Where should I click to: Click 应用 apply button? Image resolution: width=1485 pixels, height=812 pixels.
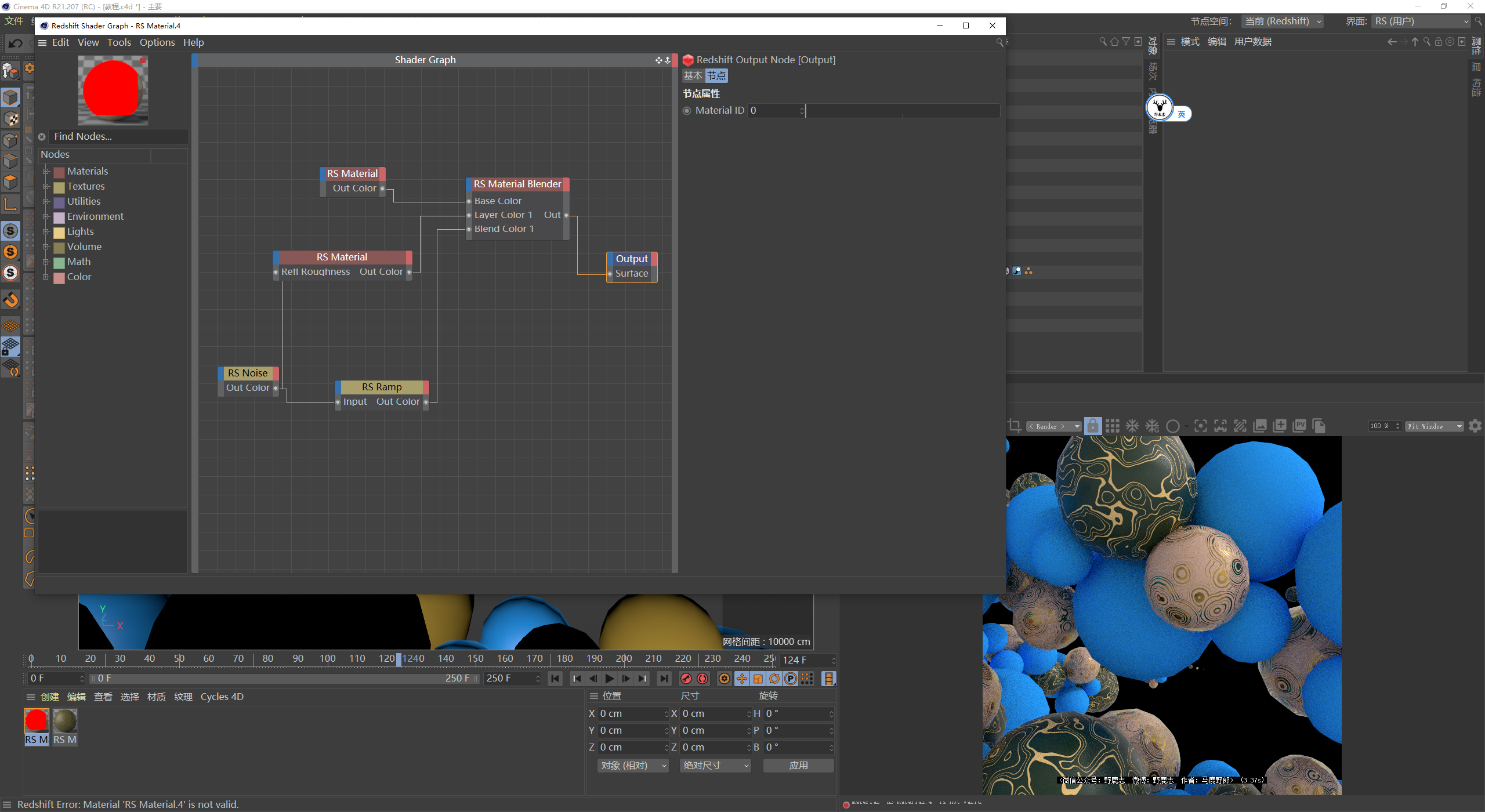[x=798, y=766]
